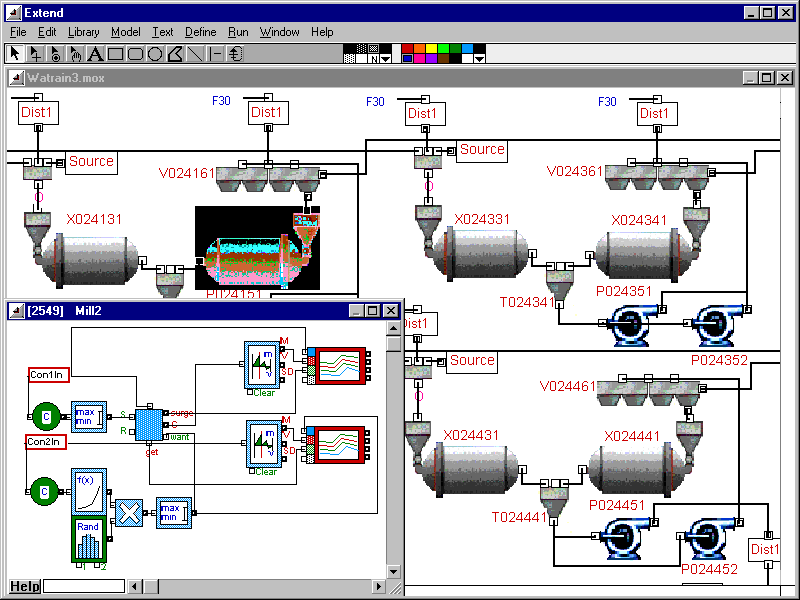Click the Con2In named connection label
The height and width of the screenshot is (600, 800).
click(46, 441)
